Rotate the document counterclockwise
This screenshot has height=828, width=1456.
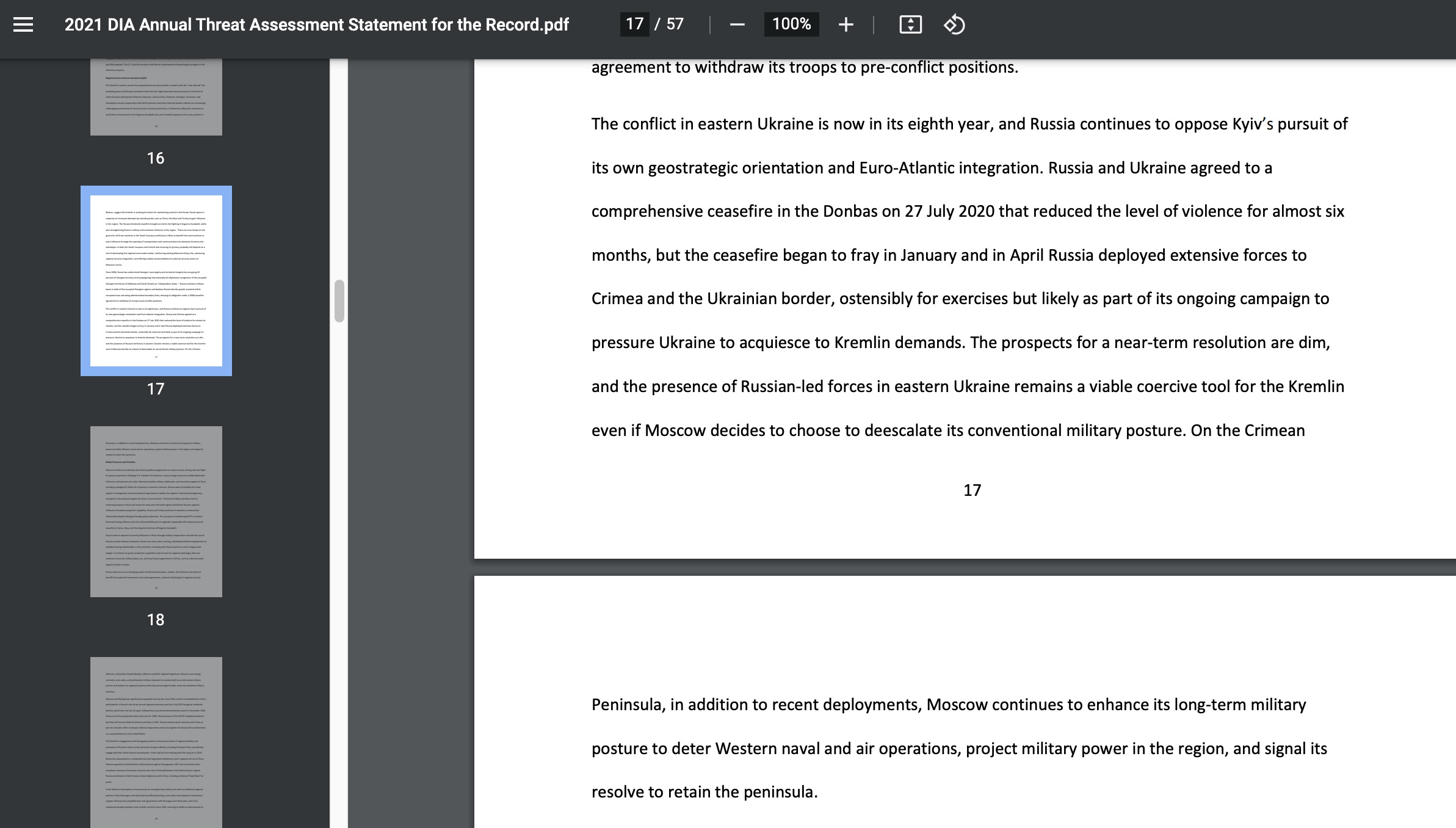coord(954,24)
